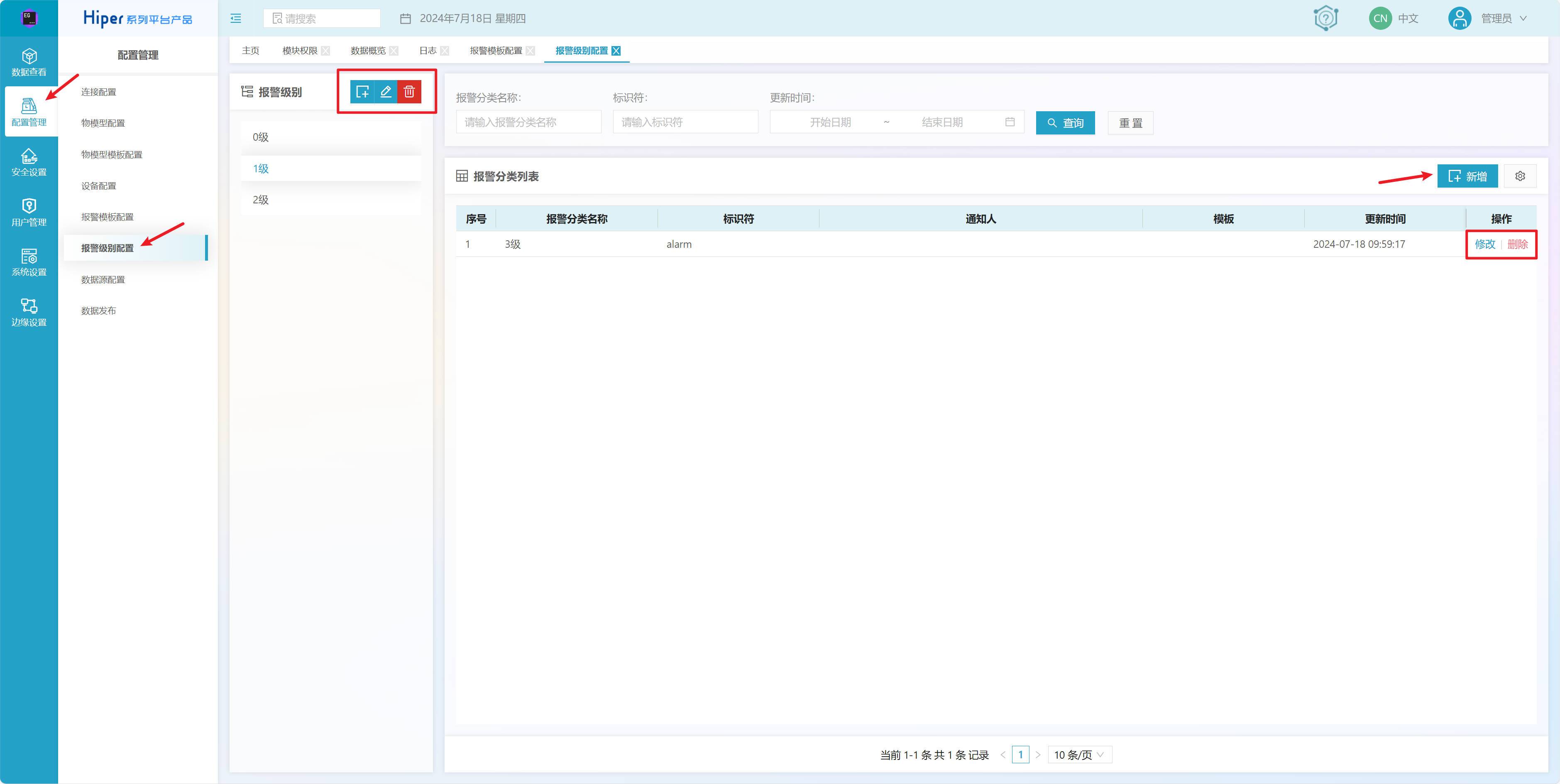The height and width of the screenshot is (784, 1560).
Task: Open the 数据查看 sidebar section
Action: coord(29,62)
